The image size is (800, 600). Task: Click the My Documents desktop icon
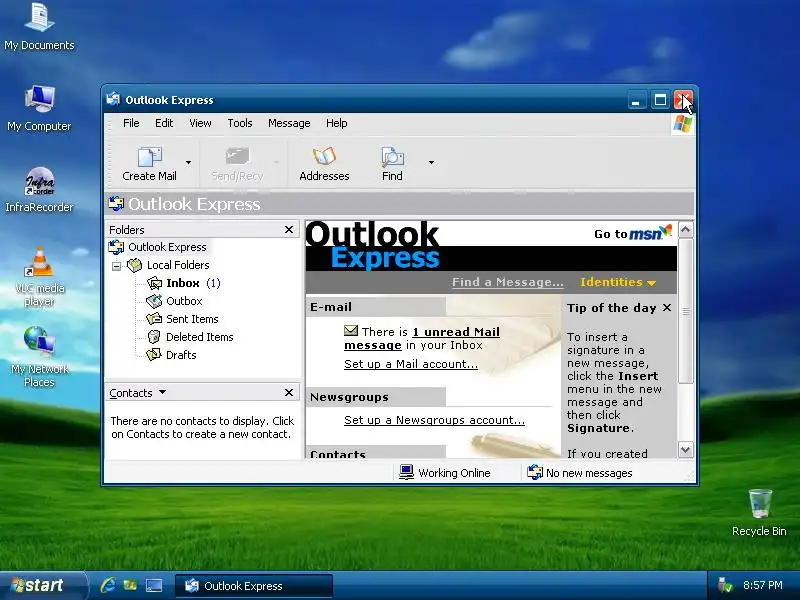(40, 17)
